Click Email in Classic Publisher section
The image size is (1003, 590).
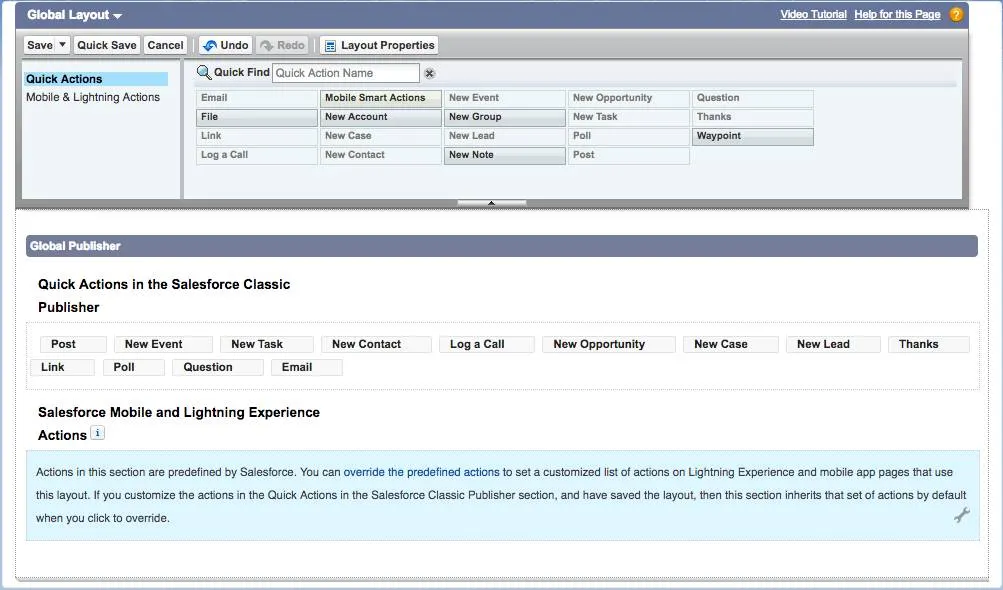coord(307,367)
